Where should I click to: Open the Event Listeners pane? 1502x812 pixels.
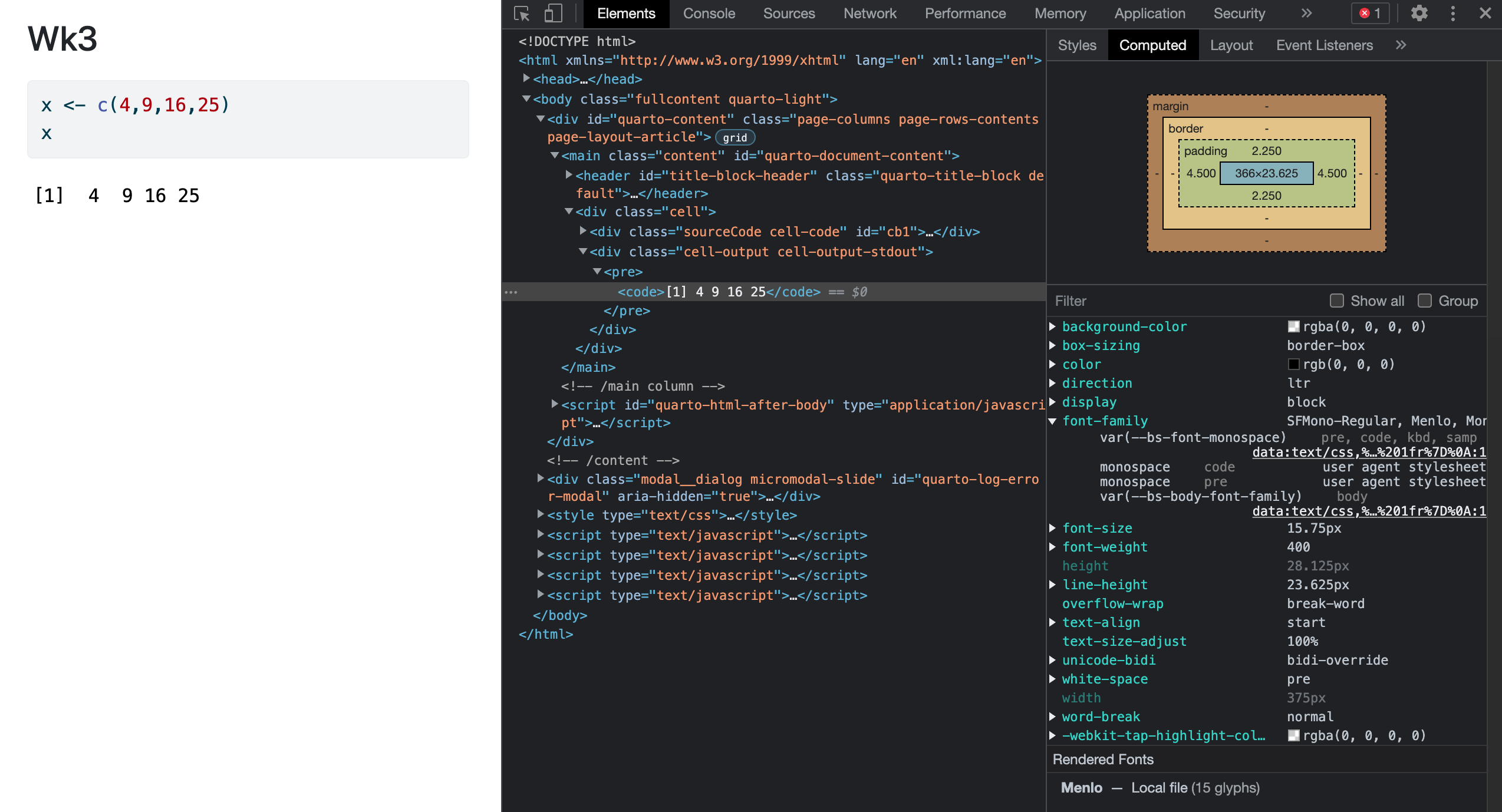coord(1325,45)
